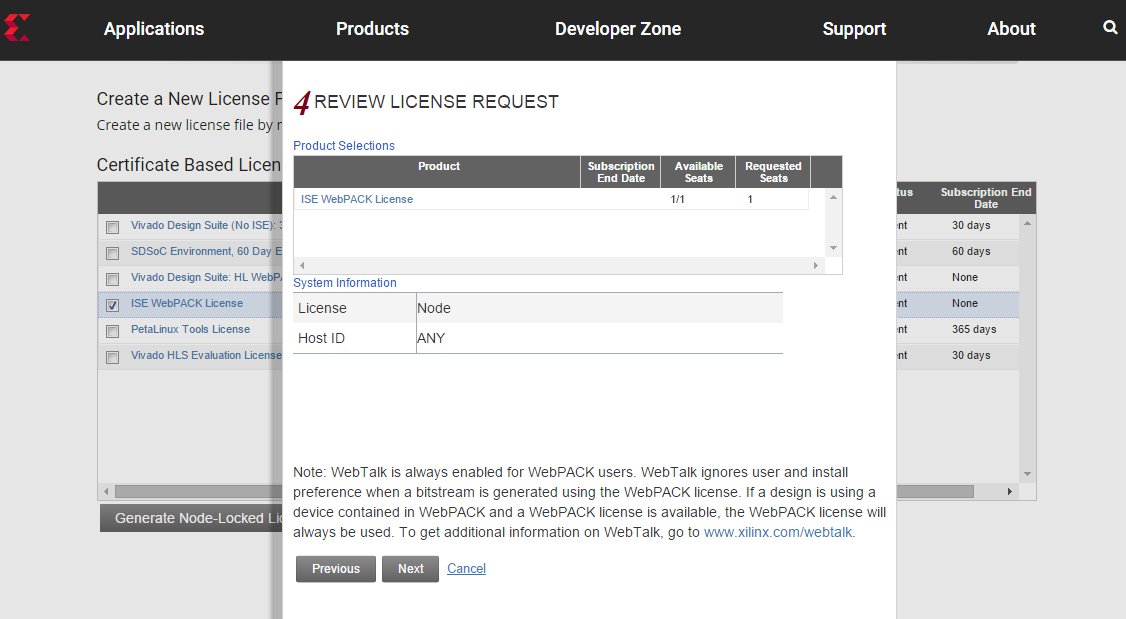Click the Host ID value ANY
1126x619 pixels.
431,338
